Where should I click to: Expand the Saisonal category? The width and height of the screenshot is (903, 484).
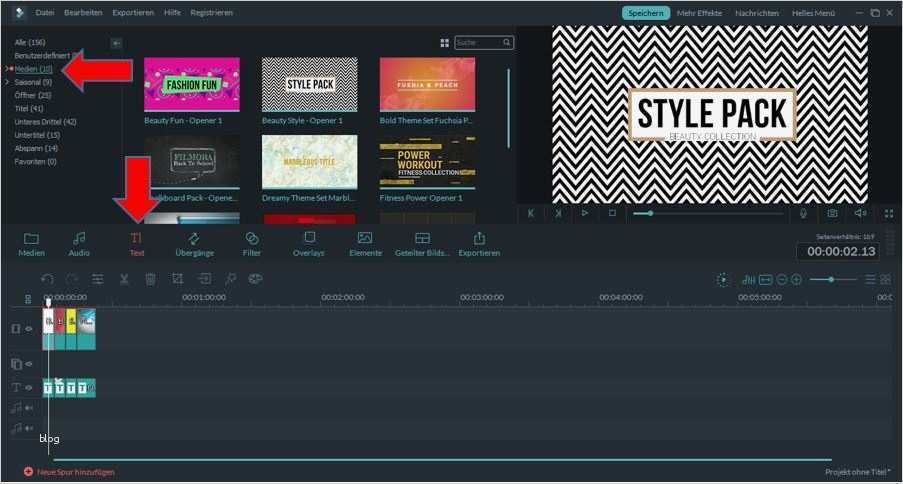click(x=7, y=82)
